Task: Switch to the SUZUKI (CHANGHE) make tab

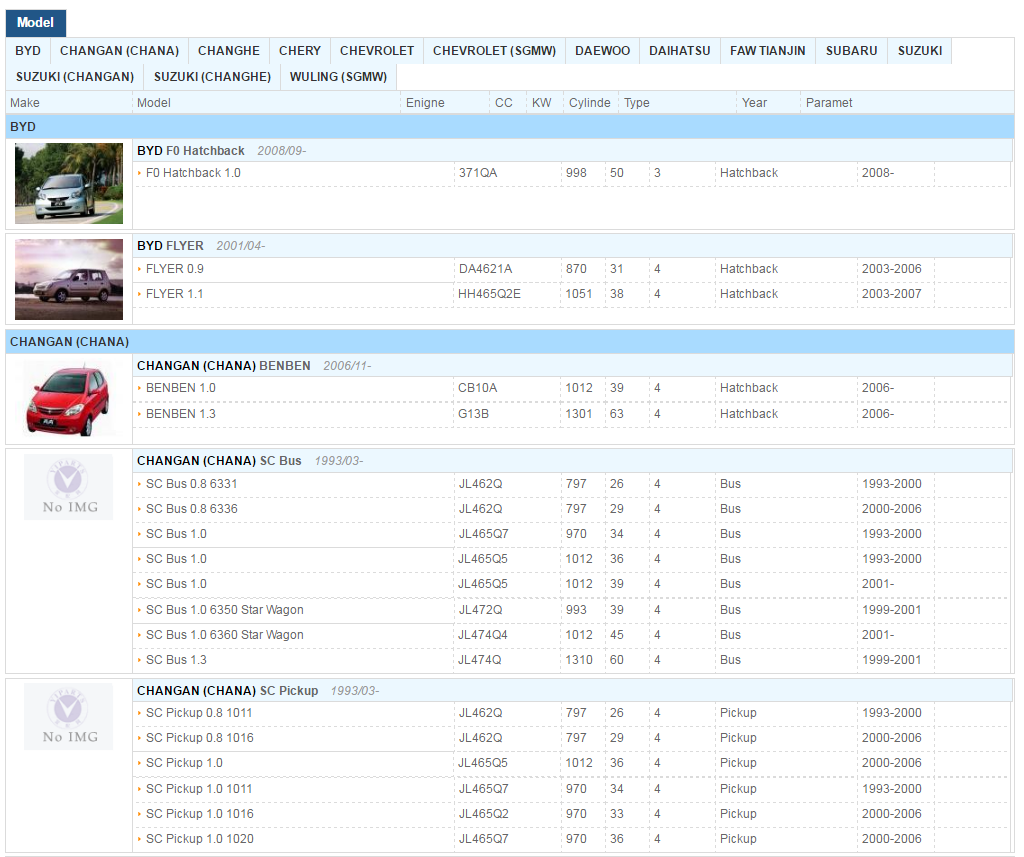Action: coord(212,77)
